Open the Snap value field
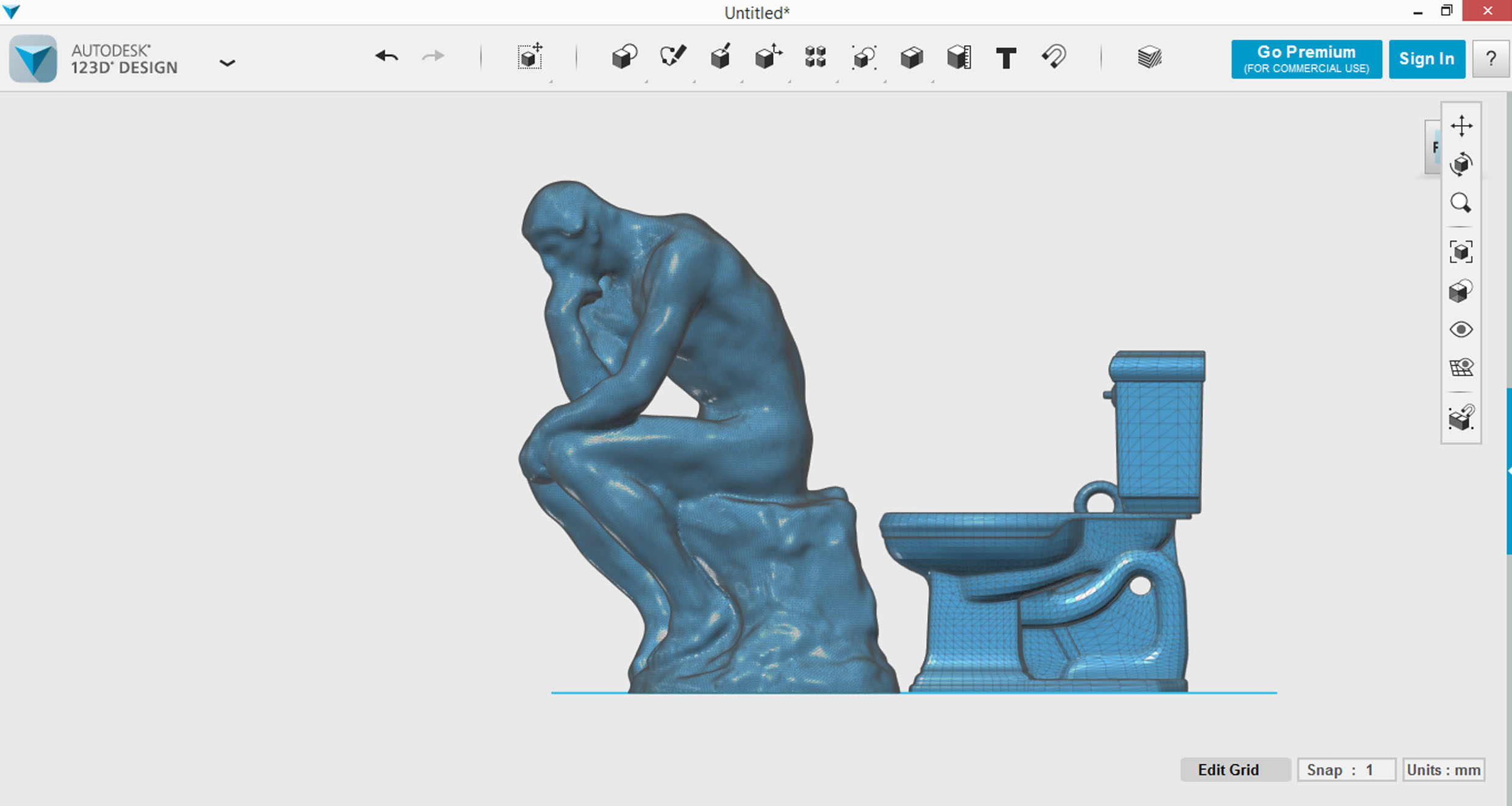Viewport: 1512px width, 806px height. point(1346,769)
